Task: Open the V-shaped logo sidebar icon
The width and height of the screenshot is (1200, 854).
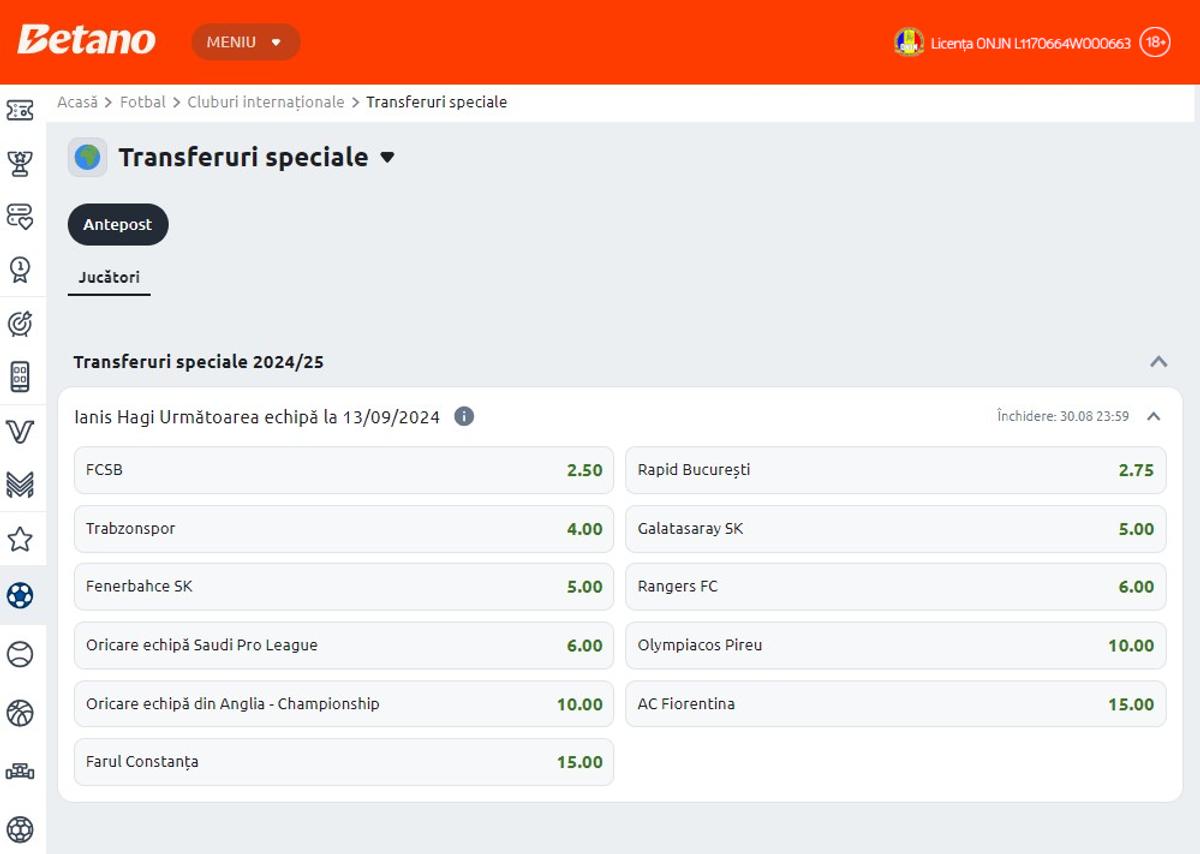Action: 20,431
